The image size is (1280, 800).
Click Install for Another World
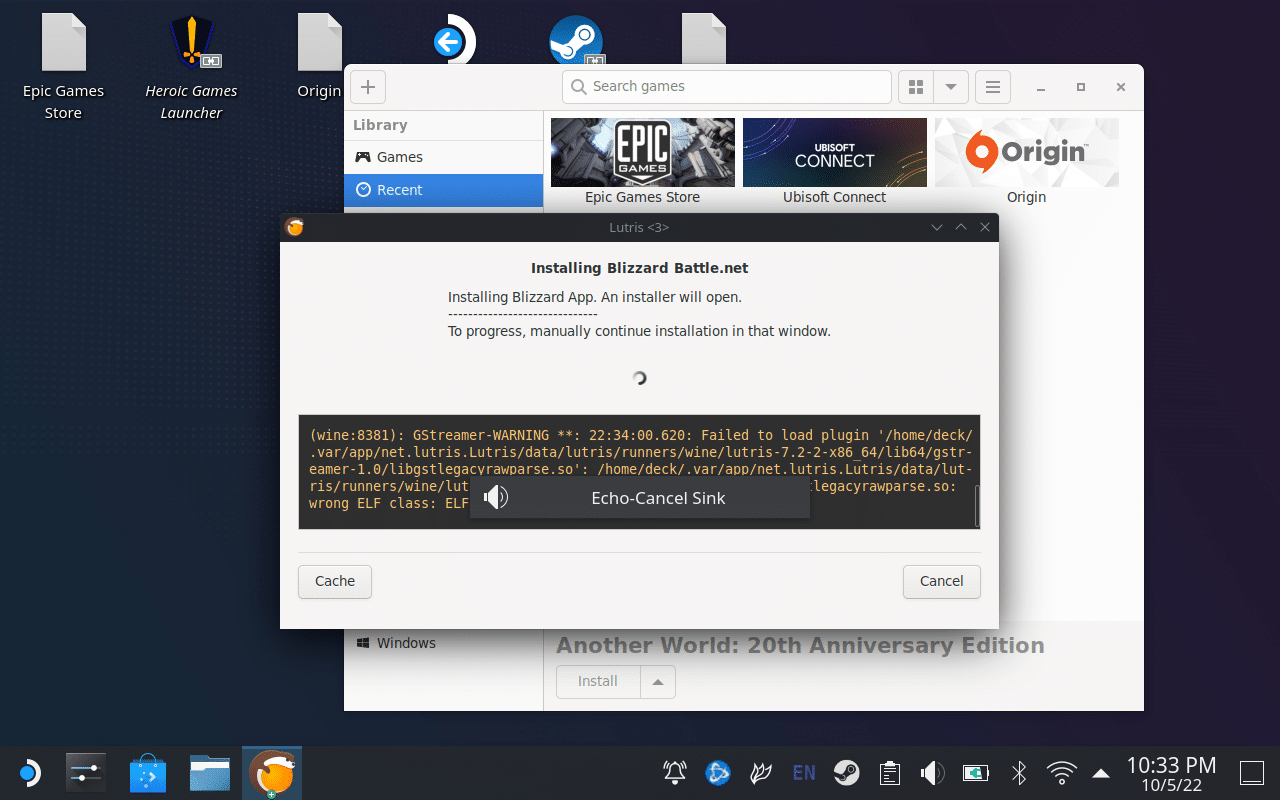tap(598, 682)
